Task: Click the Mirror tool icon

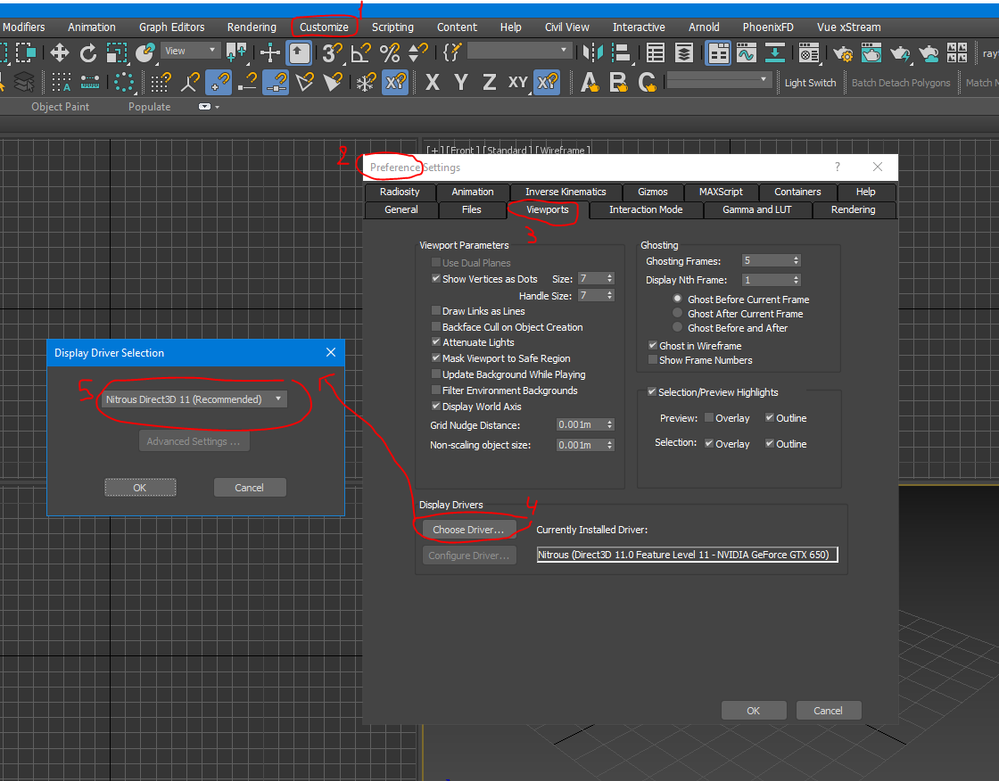Action: 593,53
